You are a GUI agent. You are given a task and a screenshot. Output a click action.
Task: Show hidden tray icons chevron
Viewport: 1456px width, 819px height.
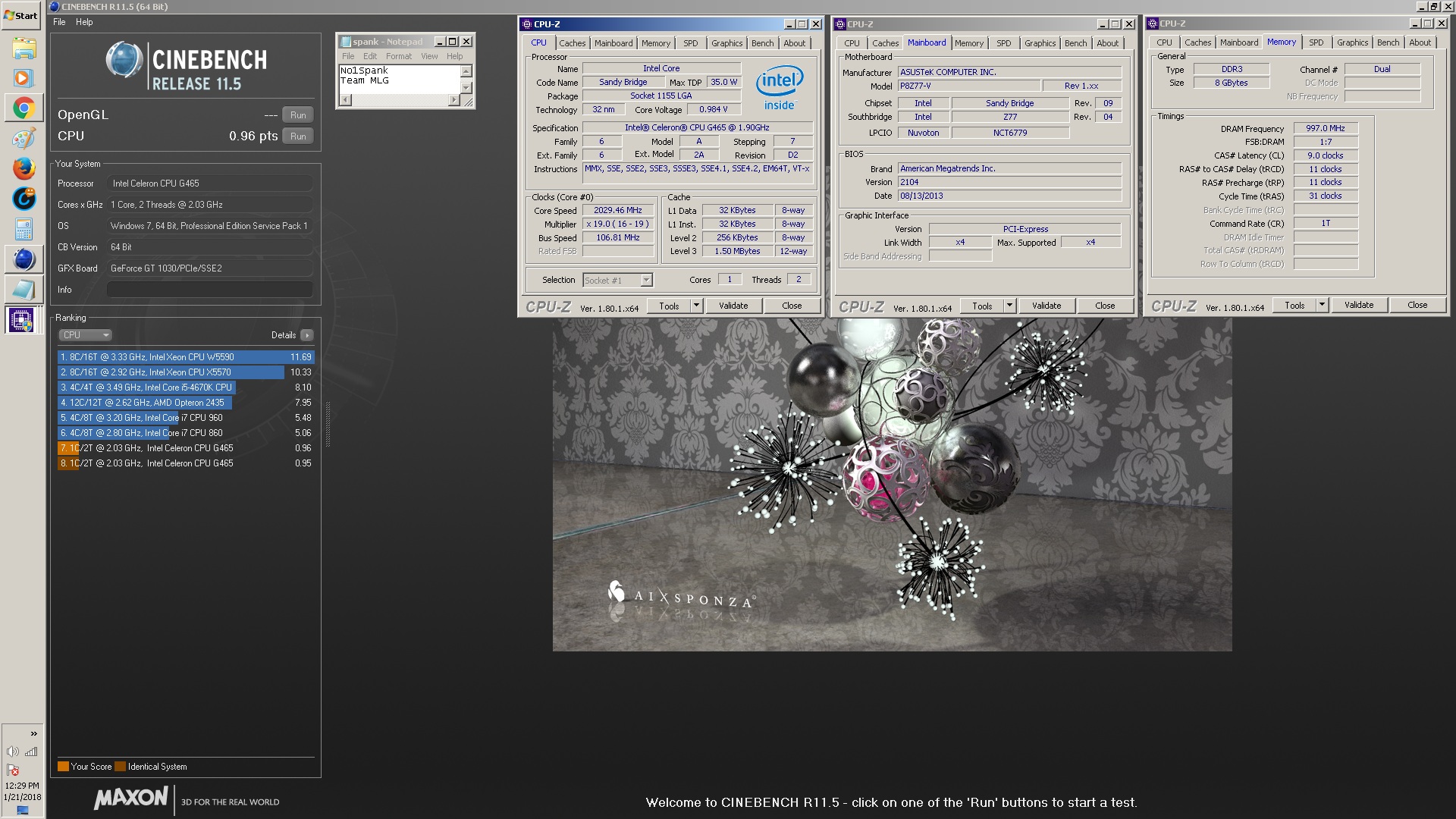[x=33, y=733]
